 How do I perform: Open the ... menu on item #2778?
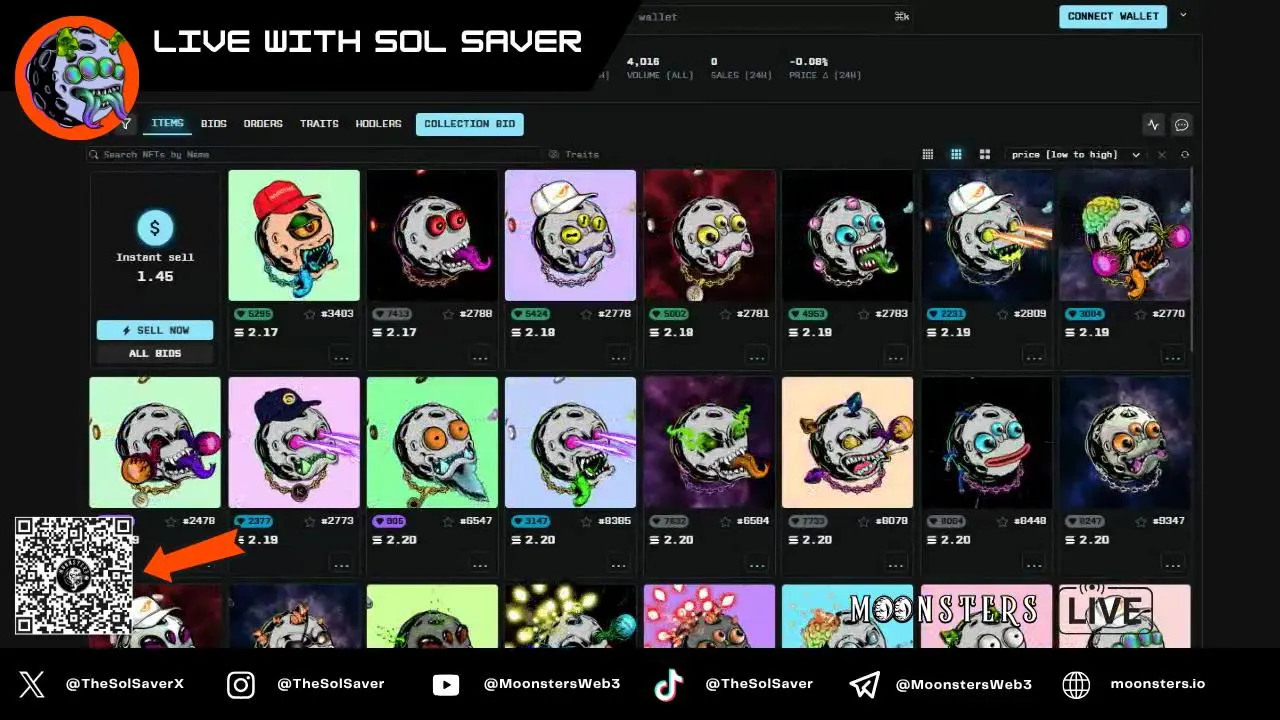(x=618, y=356)
